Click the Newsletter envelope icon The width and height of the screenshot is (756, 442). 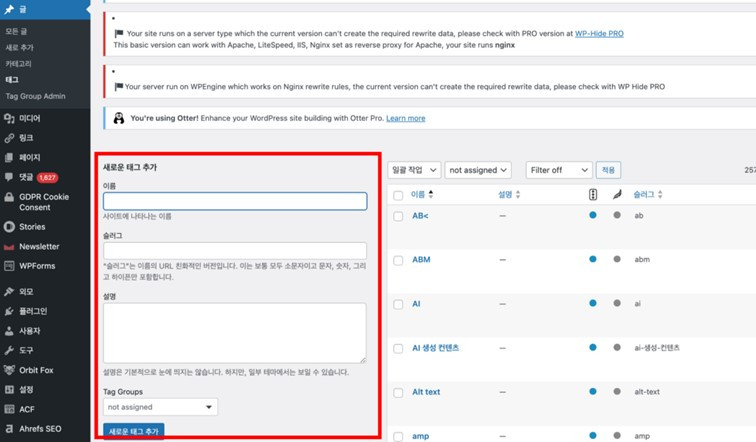(9, 247)
